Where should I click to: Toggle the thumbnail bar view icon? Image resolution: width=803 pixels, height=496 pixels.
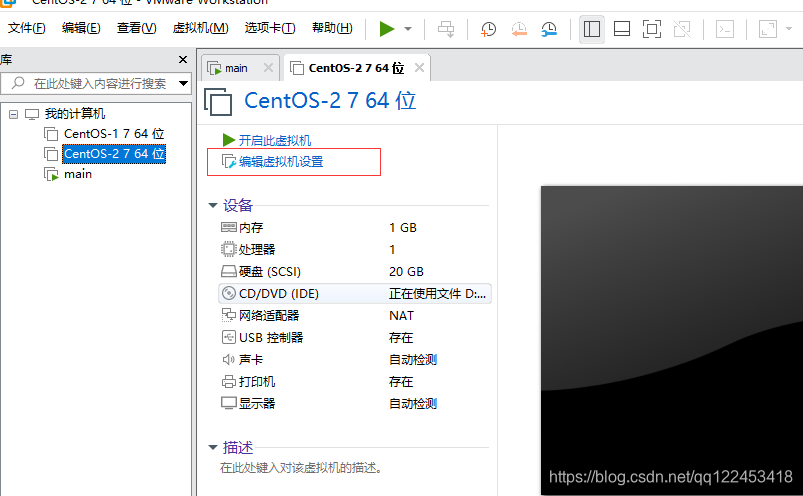(x=622, y=29)
